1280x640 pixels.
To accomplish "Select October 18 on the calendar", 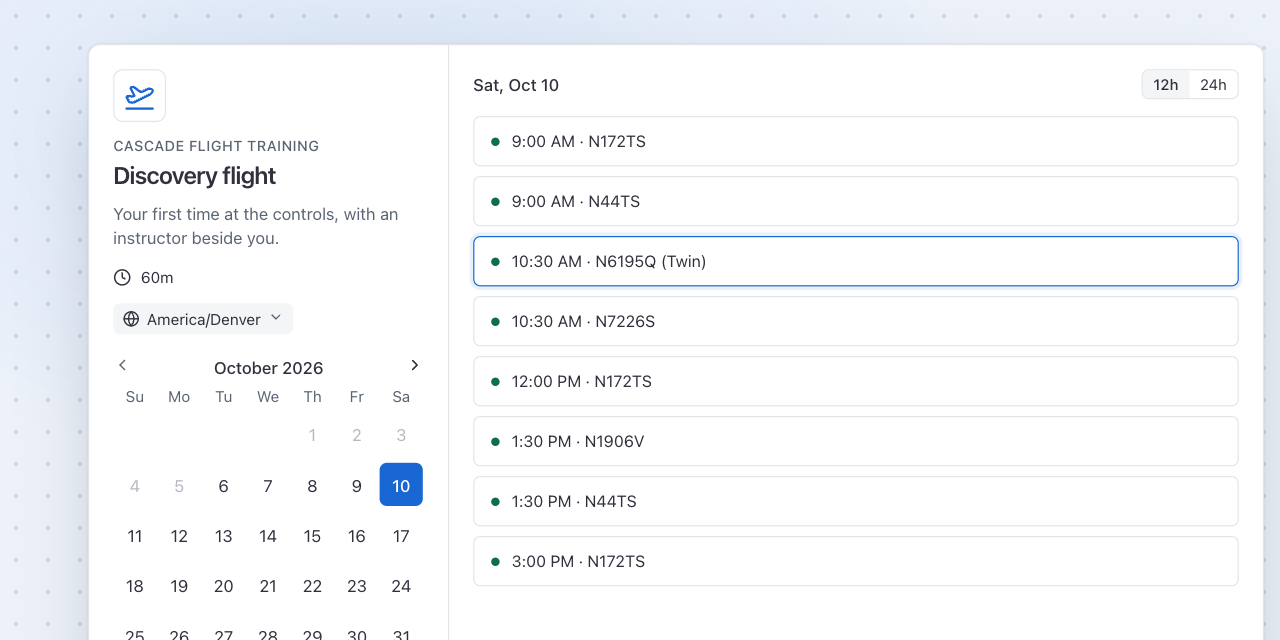I will pos(135,585).
